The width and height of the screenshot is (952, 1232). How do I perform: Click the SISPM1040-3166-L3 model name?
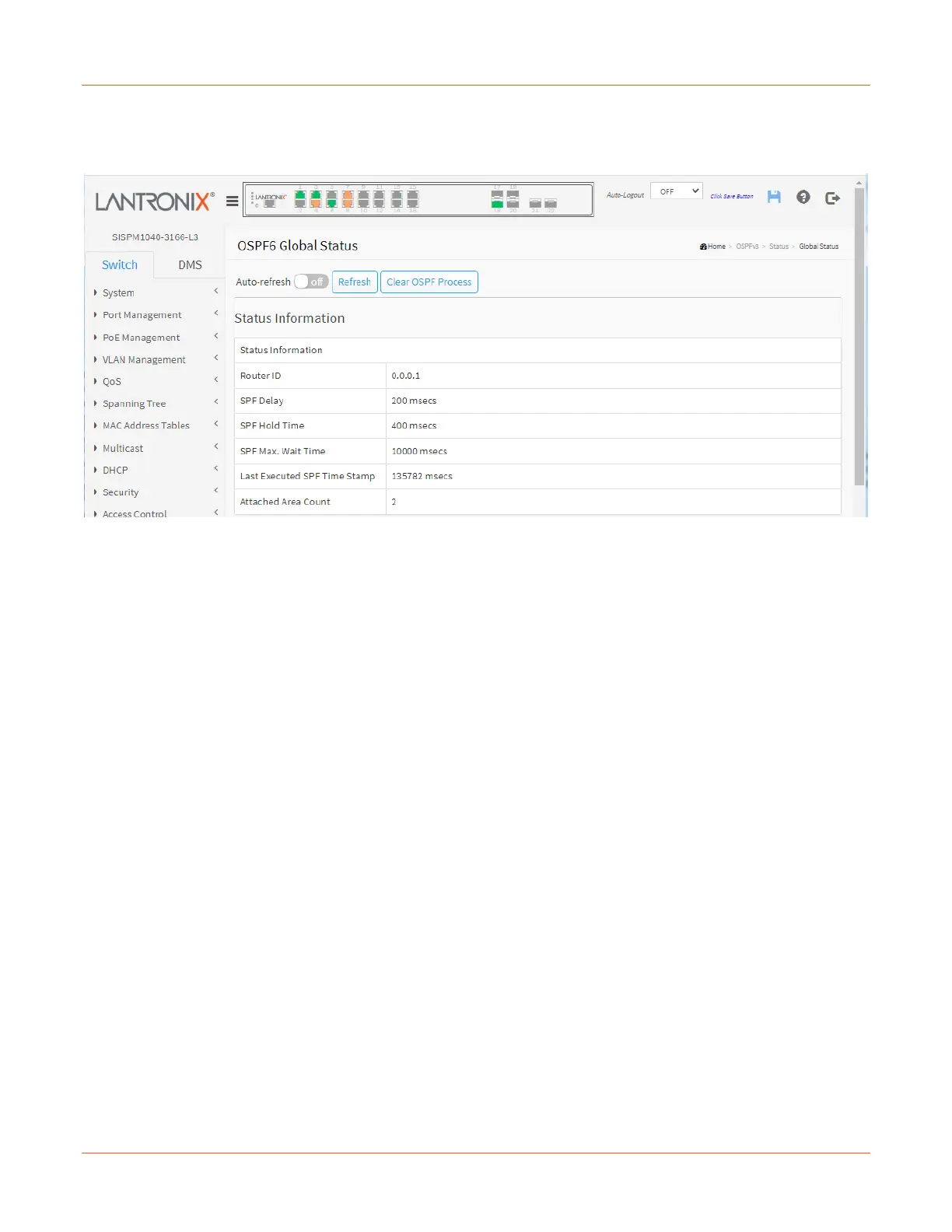(x=155, y=237)
